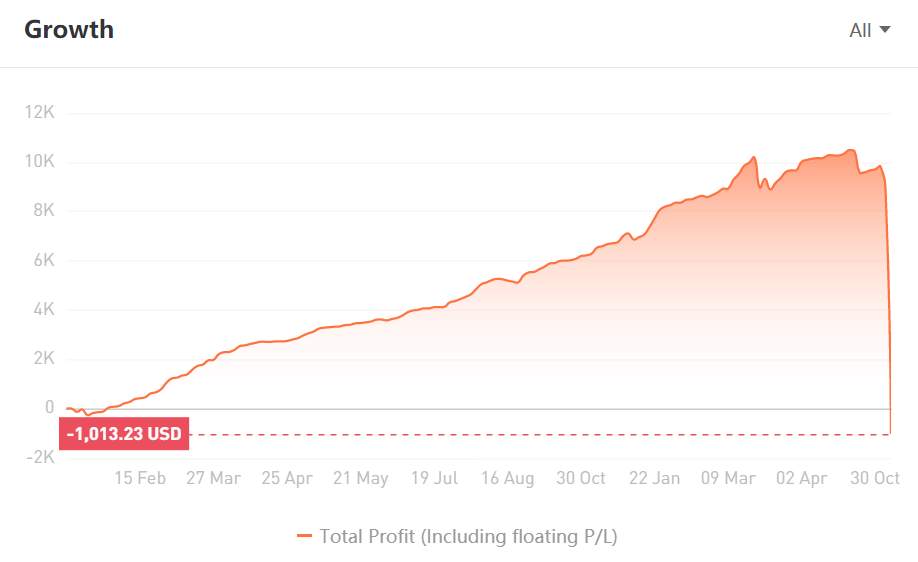This screenshot has width=918, height=562.
Task: Toggle the Total Profit legend series
Action: click(457, 536)
